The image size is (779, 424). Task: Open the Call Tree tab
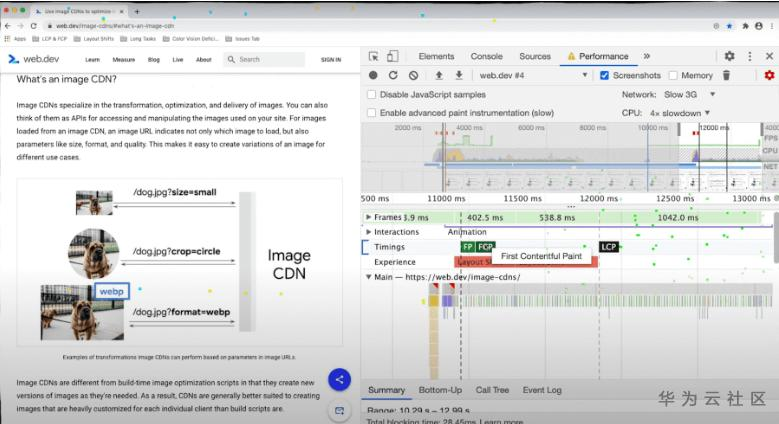pos(492,390)
